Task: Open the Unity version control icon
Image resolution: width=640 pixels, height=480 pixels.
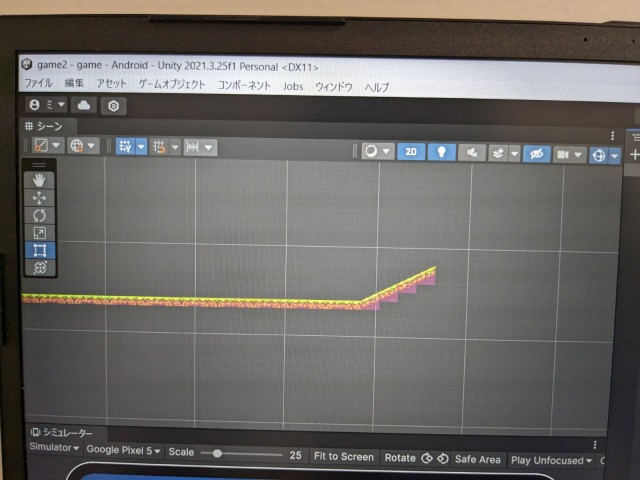Action: [115, 105]
